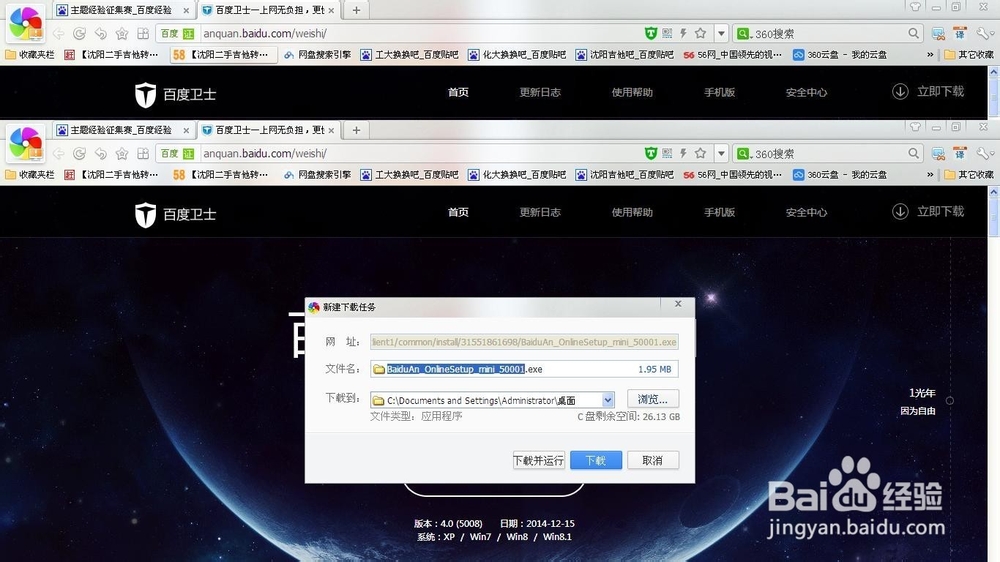Click 360 browser logo in lower window
The height and width of the screenshot is (562, 1000).
pyautogui.click(x=25, y=144)
